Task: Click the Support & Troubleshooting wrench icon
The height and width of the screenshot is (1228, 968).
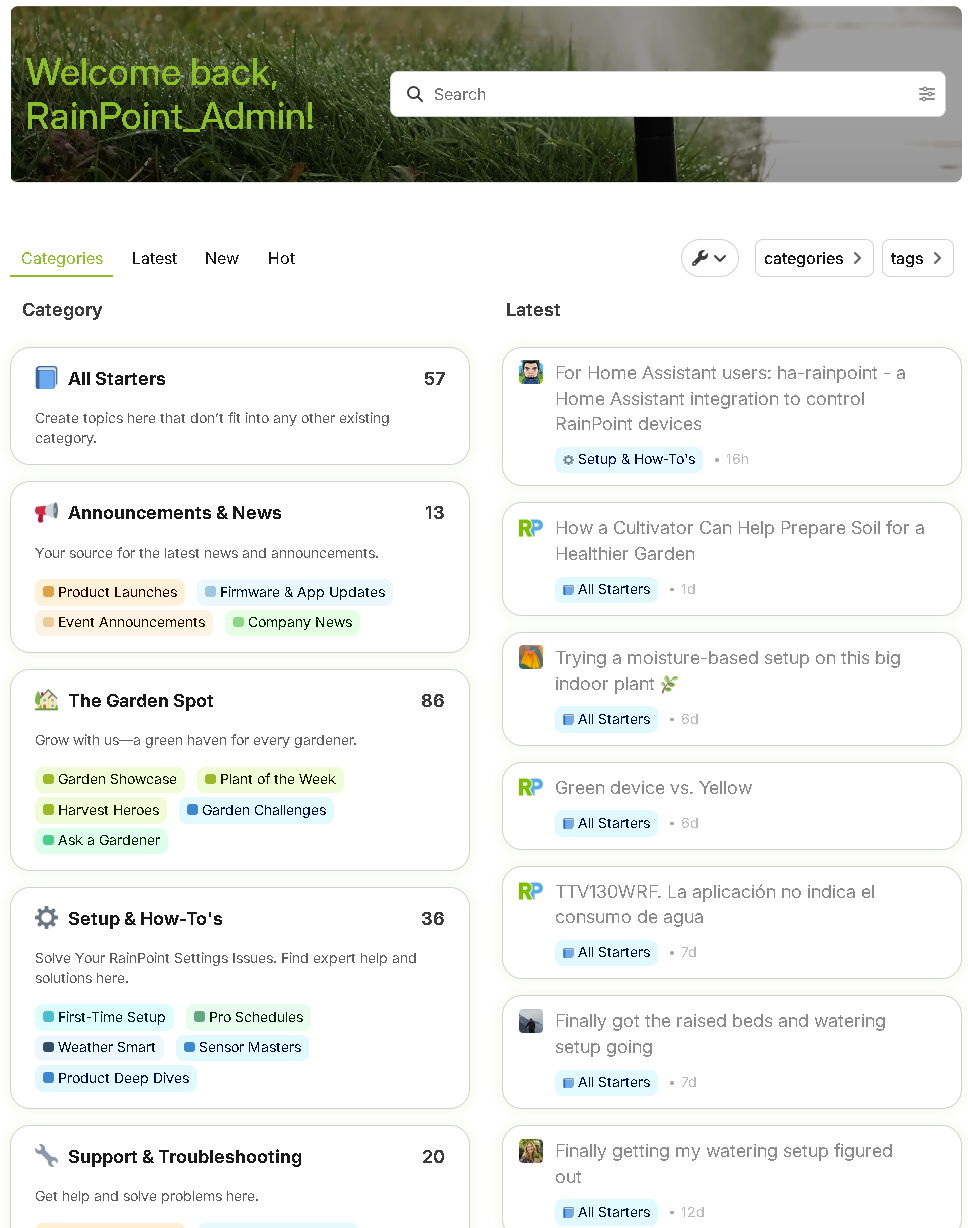Action: coord(46,1156)
